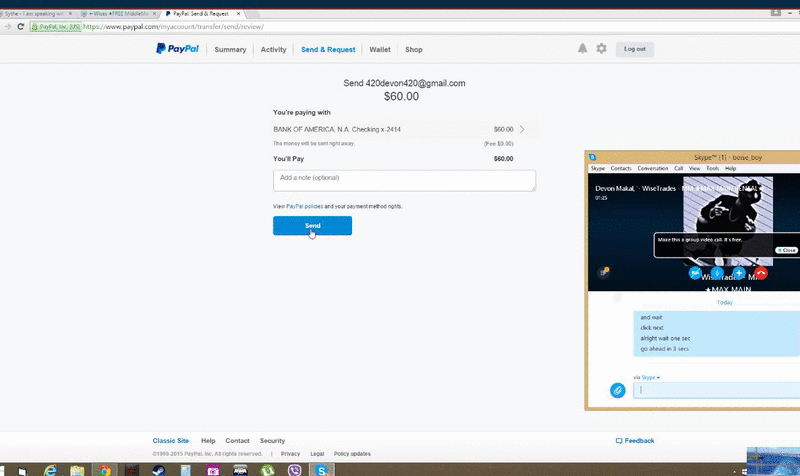Click the blue Send button
Image resolution: width=800 pixels, height=476 pixels.
click(312, 226)
